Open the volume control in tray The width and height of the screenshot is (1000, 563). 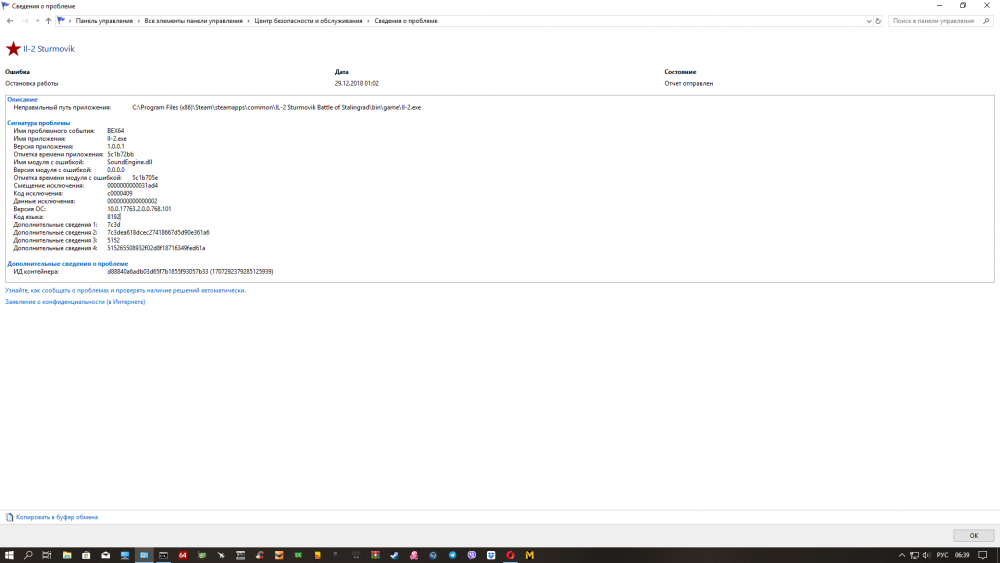927,555
